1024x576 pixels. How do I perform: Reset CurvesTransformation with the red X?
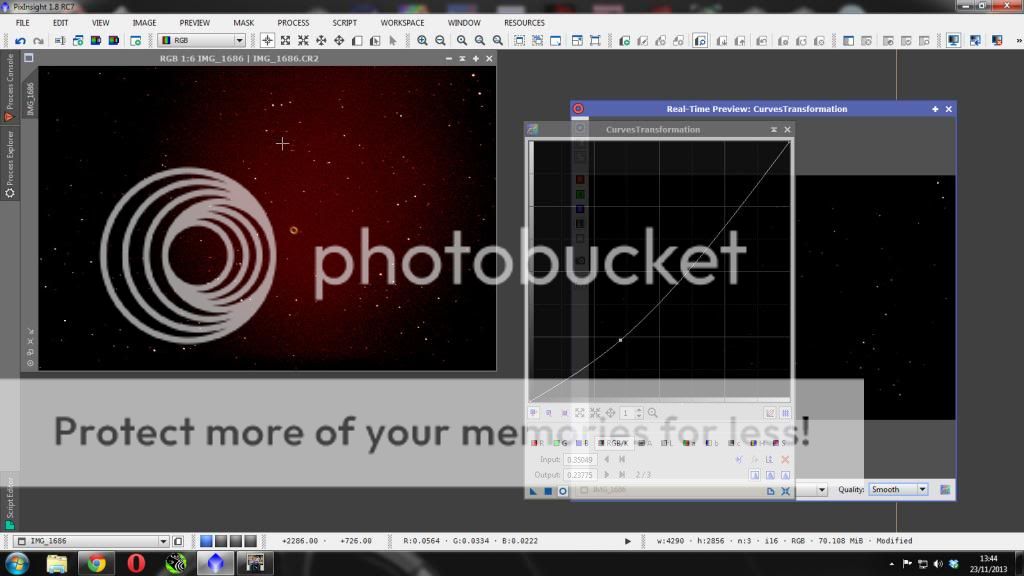point(784,459)
